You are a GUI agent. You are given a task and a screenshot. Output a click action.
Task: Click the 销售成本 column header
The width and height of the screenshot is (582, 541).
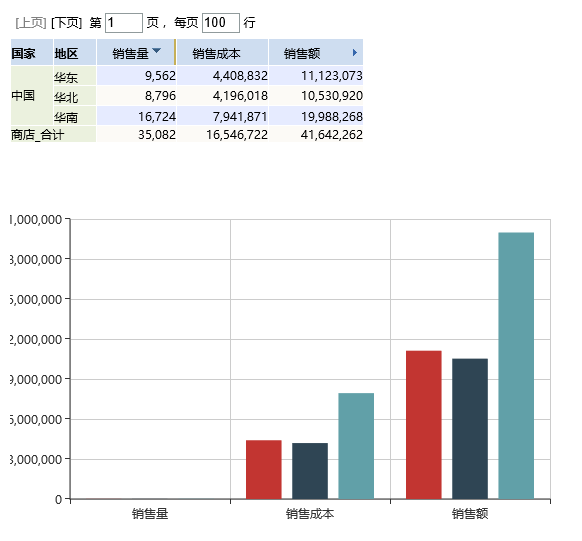click(x=222, y=52)
